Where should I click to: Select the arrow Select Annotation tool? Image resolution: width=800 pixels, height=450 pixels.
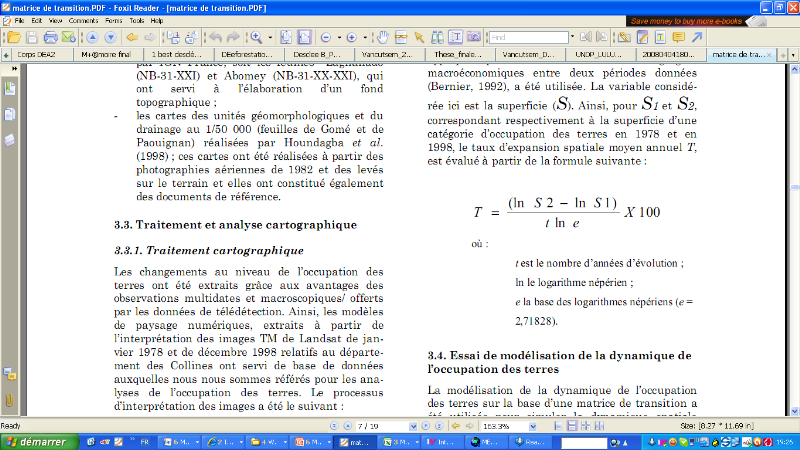click(x=419, y=37)
